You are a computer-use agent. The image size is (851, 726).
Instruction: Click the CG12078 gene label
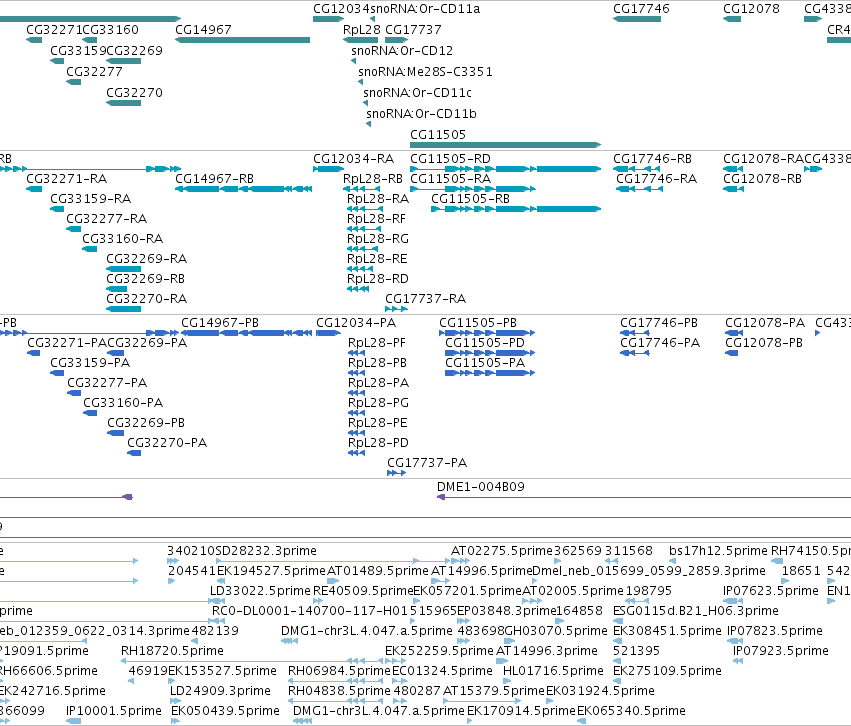(x=751, y=9)
